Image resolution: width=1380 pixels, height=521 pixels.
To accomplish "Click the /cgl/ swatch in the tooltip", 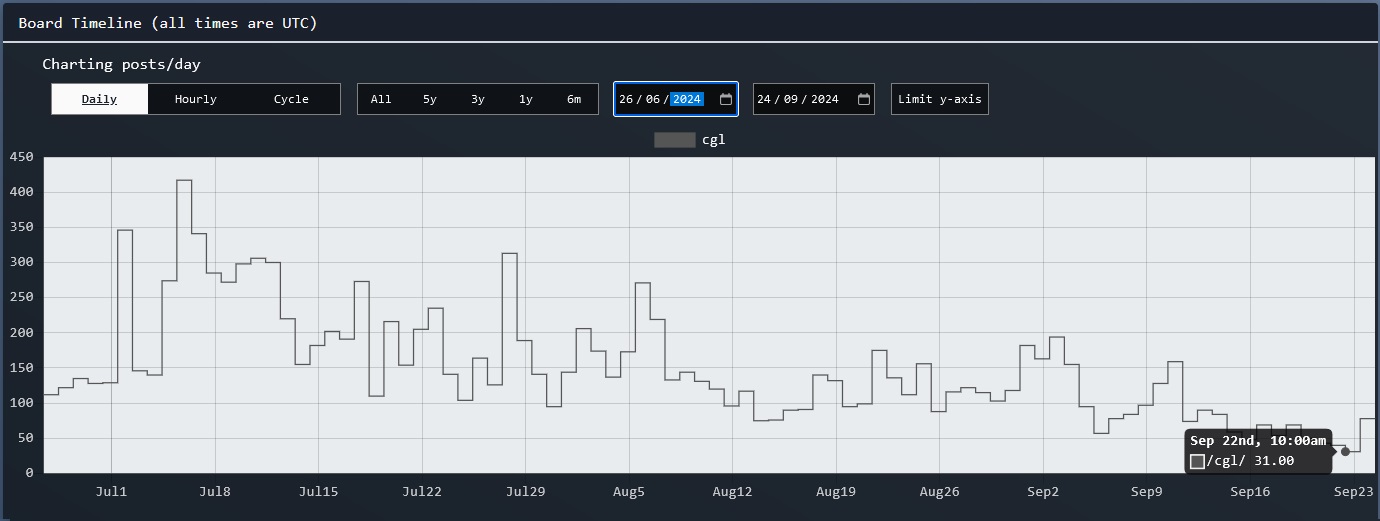I will 1197,461.
